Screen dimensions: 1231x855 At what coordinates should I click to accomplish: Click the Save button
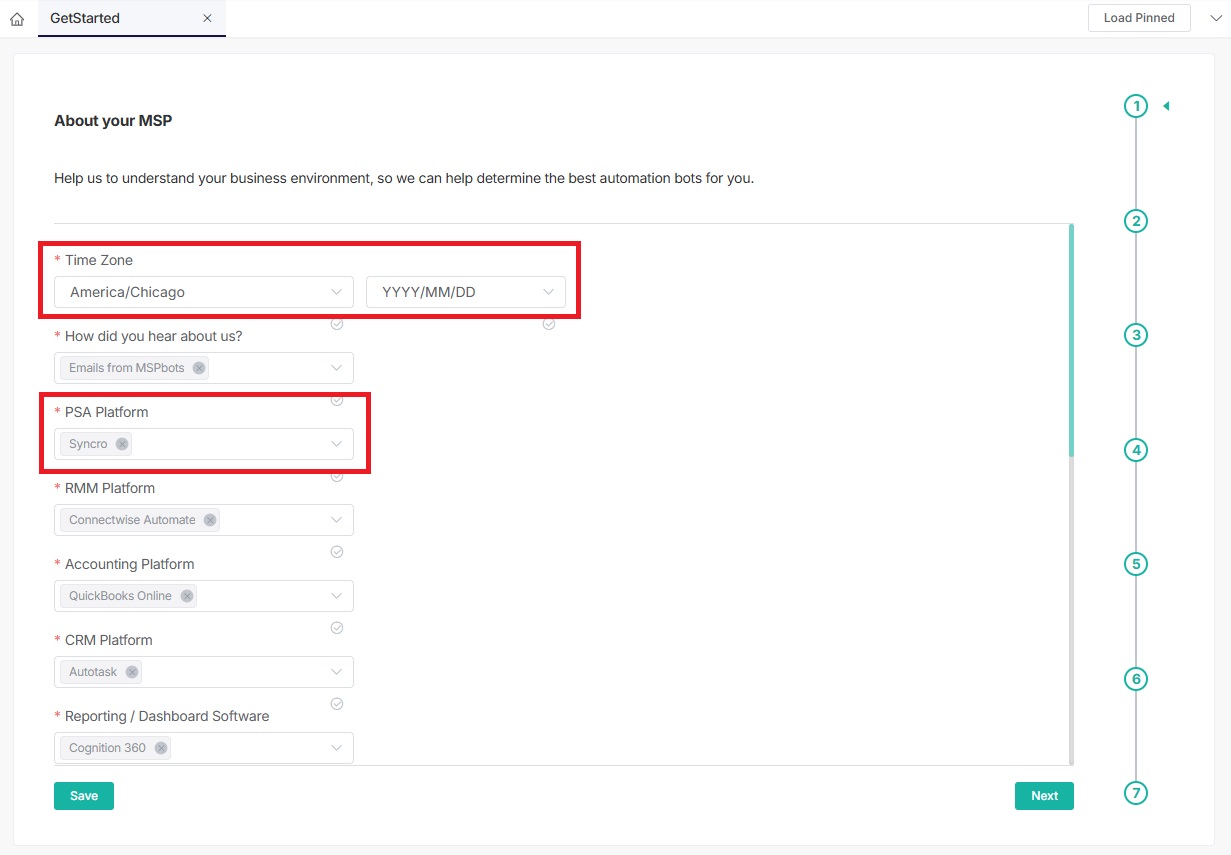pos(84,796)
